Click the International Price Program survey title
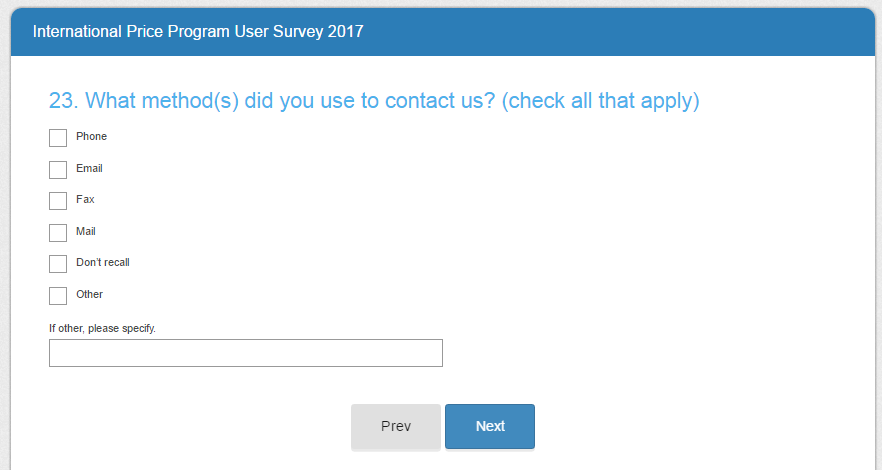 point(198,32)
